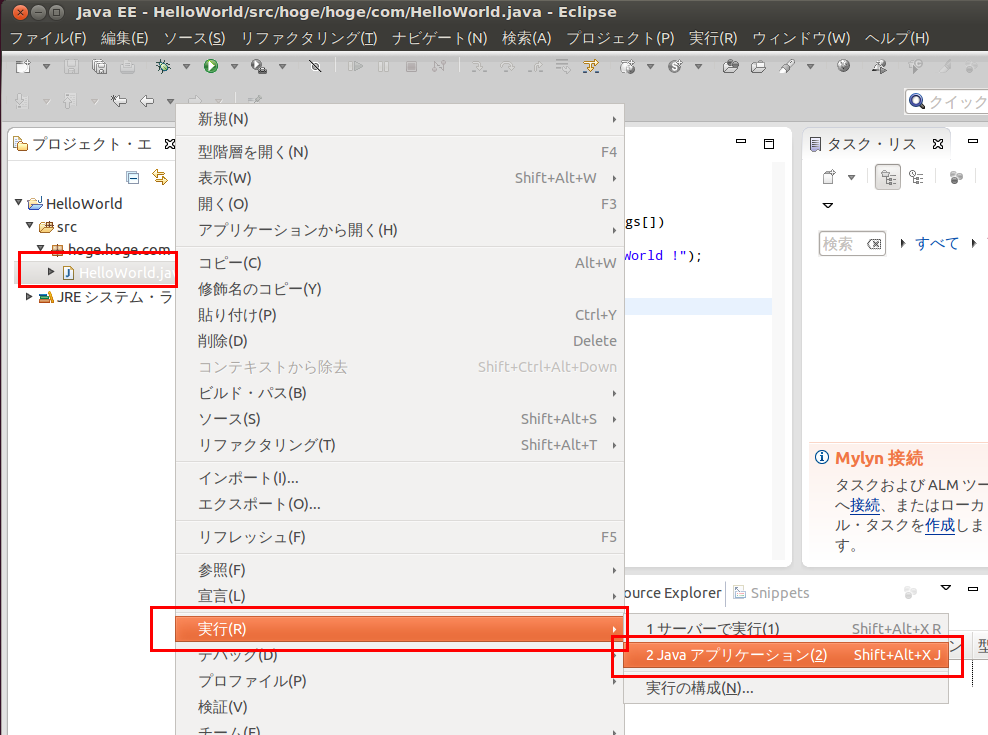Select '1 サーバーで実行' submenu item
This screenshot has width=988, height=735.
tap(786, 628)
